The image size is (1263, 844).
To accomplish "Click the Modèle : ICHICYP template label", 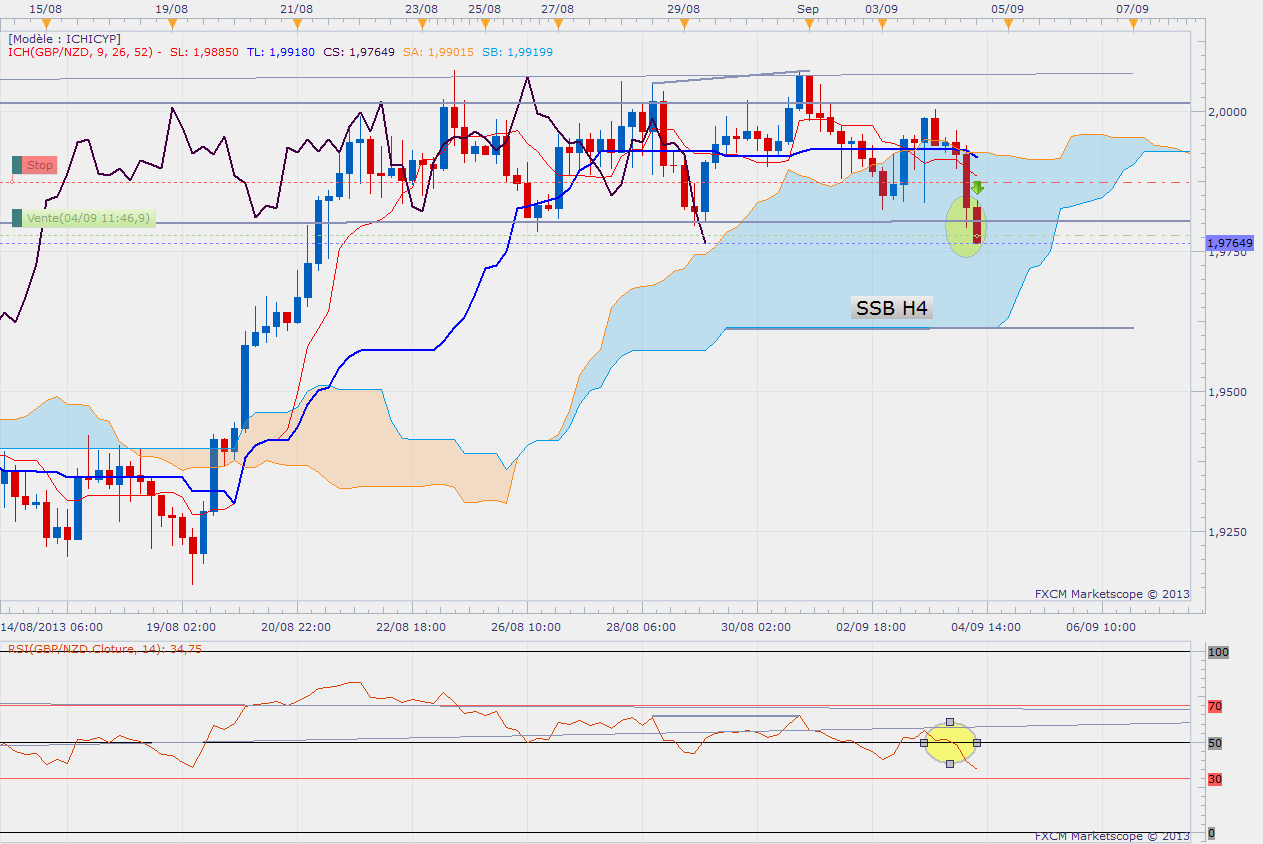I will [x=65, y=39].
